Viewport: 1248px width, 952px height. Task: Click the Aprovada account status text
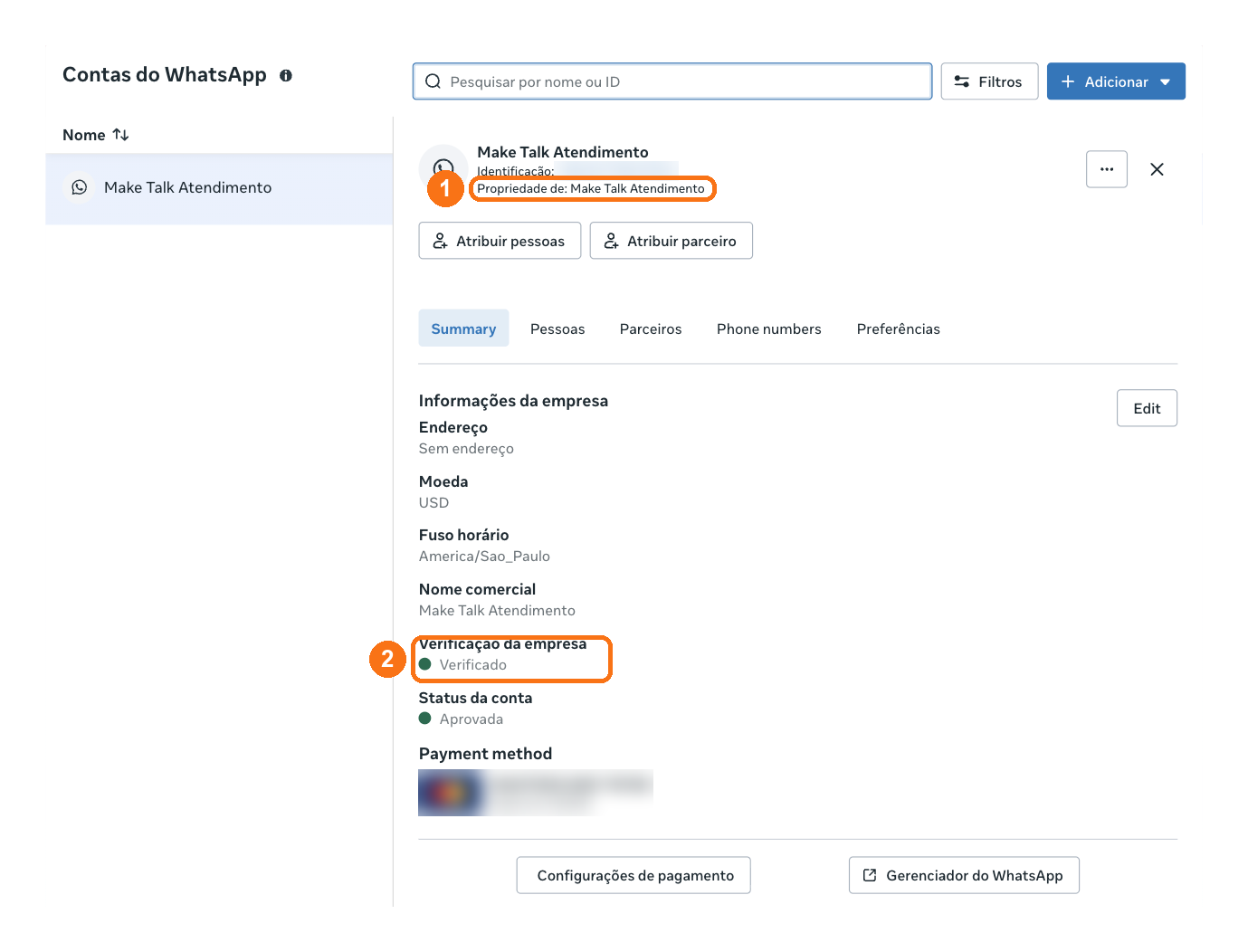tap(472, 719)
